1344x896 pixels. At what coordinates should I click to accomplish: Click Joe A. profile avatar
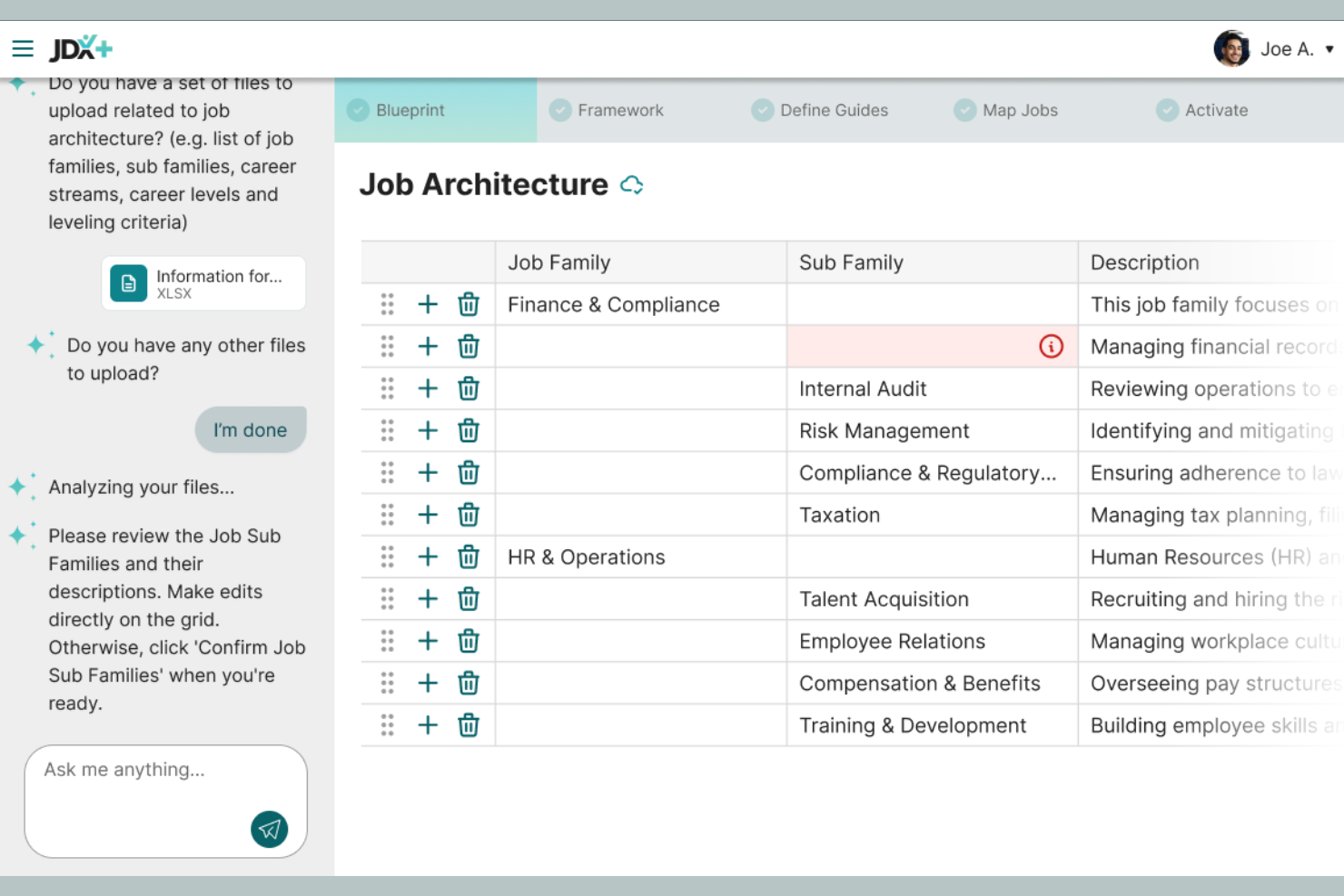1231,48
